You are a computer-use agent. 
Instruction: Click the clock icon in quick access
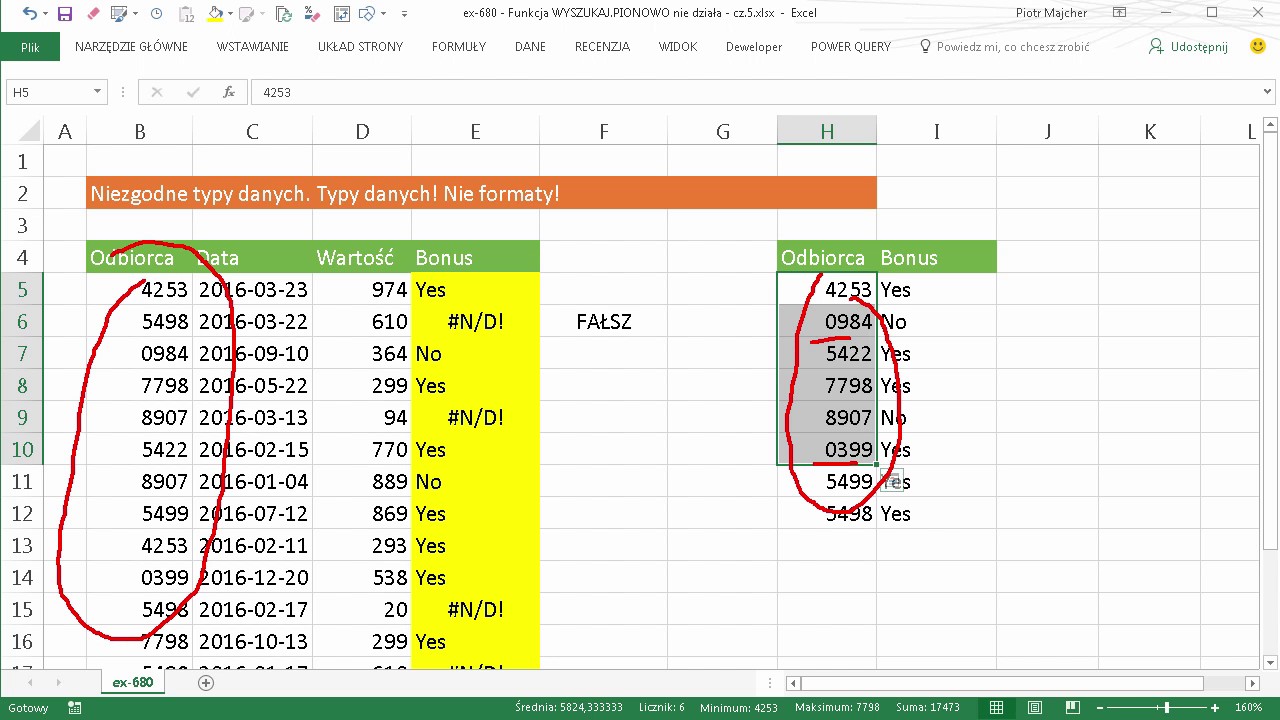156,14
